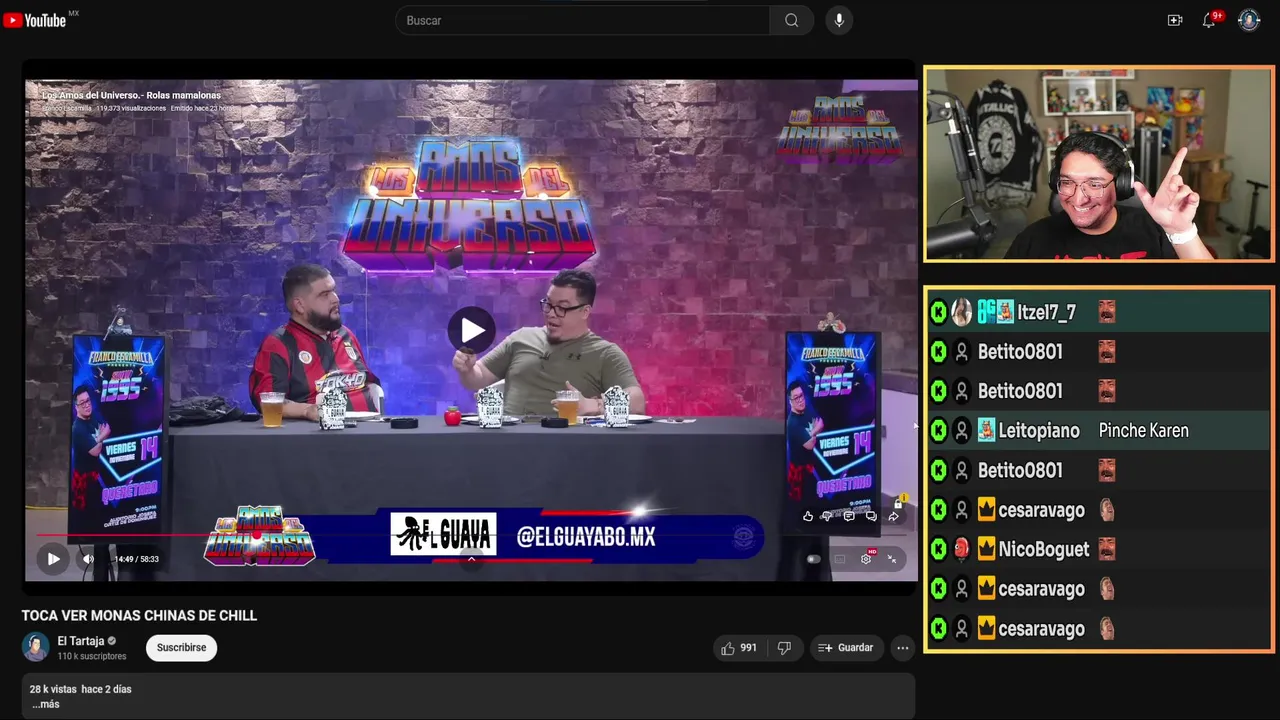Viewport: 1280px width, 720px height.
Task: Click the Kick logo on Itzel7_7's row
Action: click(938, 312)
